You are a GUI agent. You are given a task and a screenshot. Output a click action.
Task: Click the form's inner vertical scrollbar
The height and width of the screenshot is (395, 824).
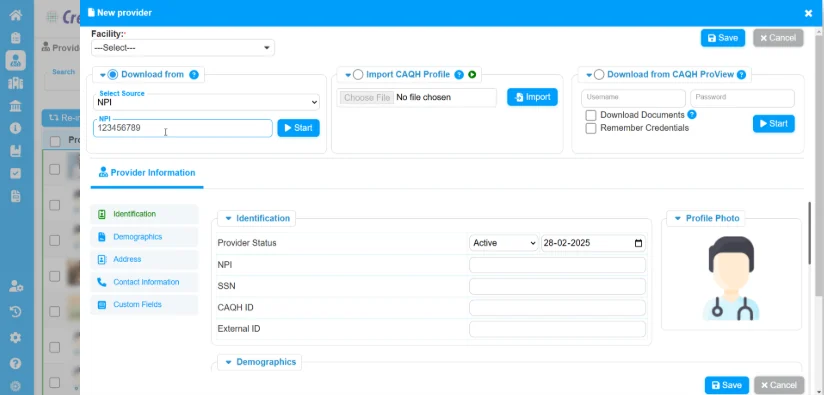810,233
